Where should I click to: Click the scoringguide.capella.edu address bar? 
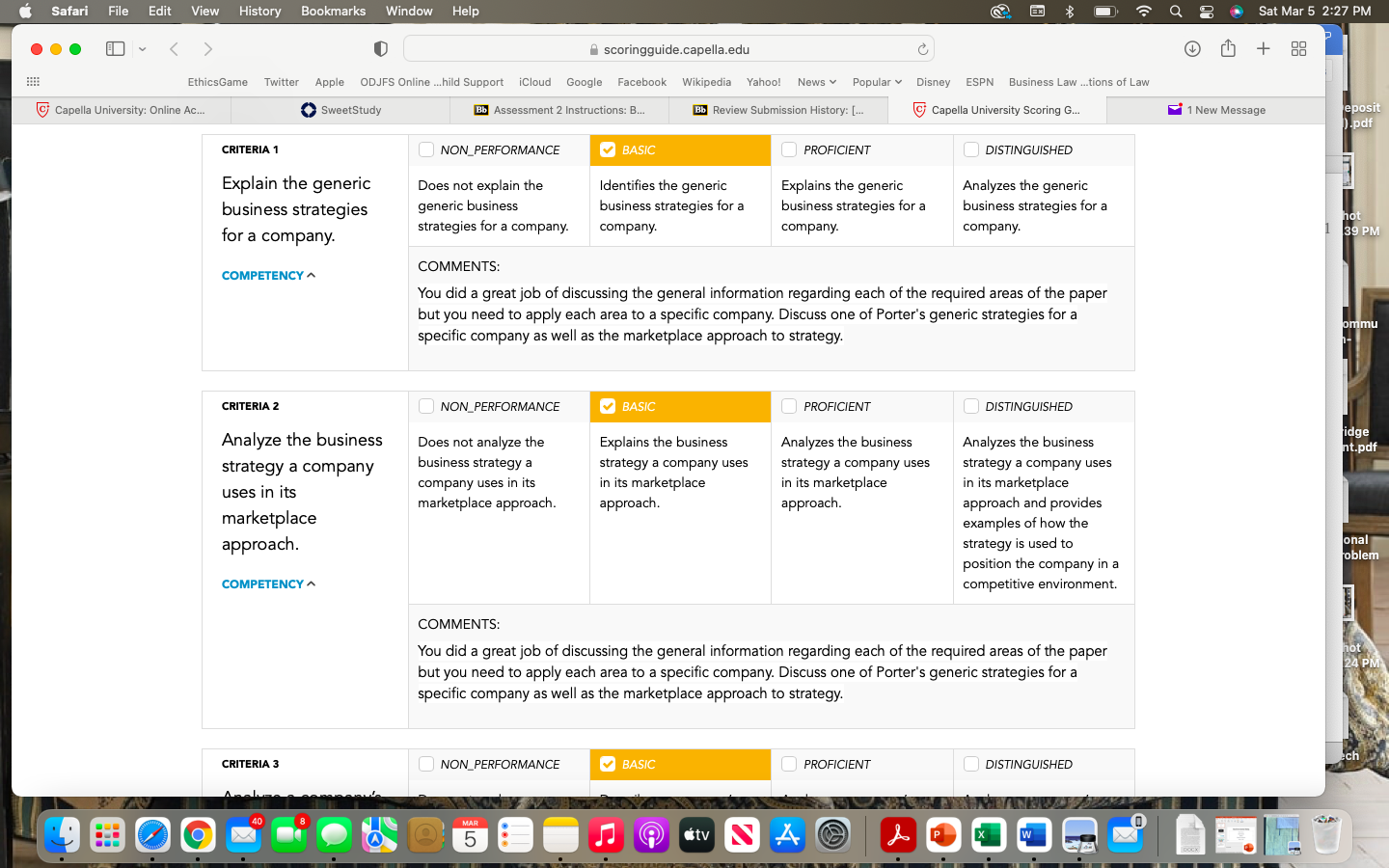pyautogui.click(x=668, y=49)
